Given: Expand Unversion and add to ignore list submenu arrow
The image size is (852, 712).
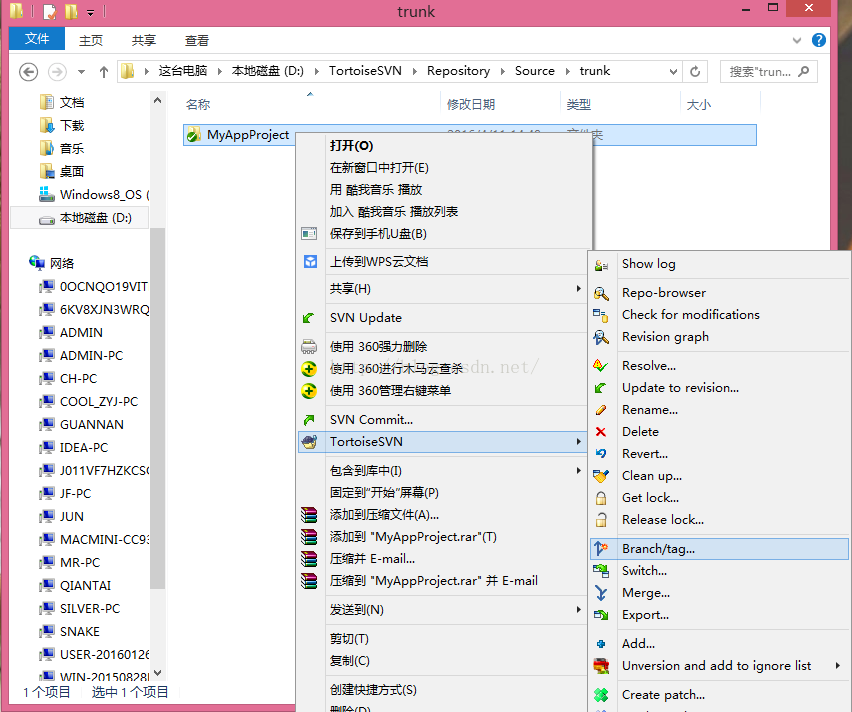Looking at the screenshot, I should pos(837,666).
